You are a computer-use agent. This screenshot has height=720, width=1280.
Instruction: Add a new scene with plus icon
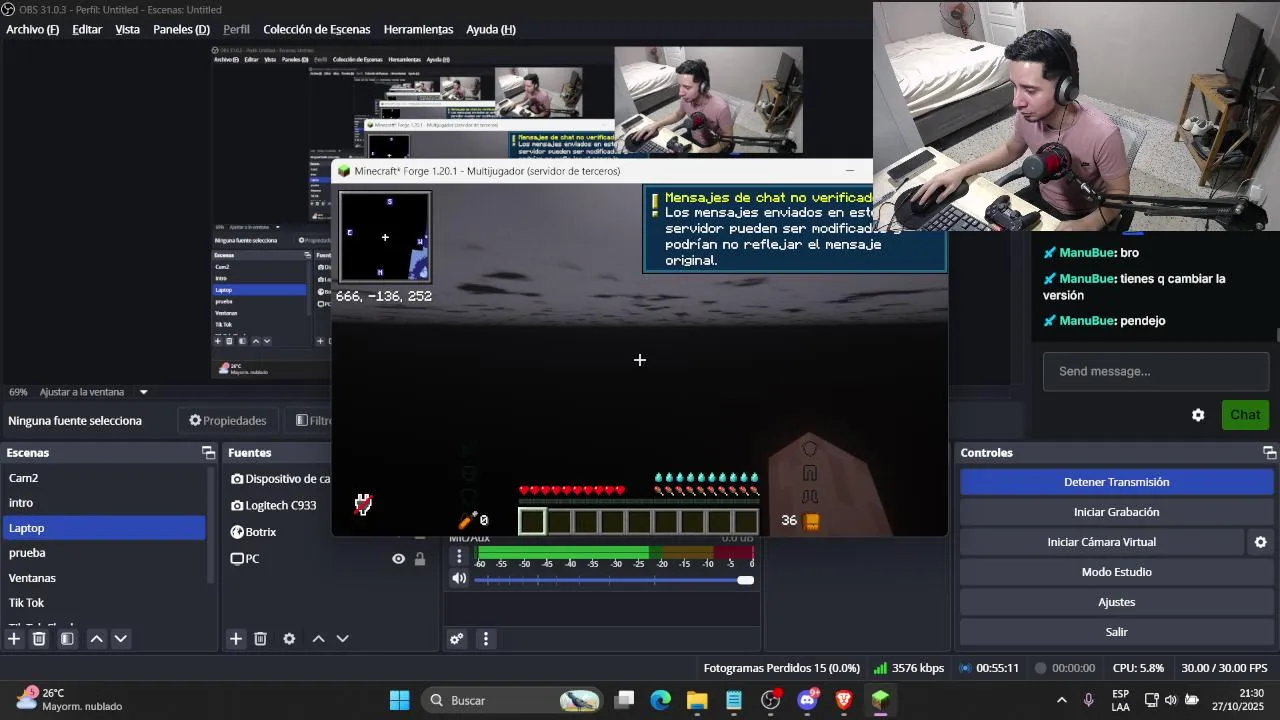[14, 638]
